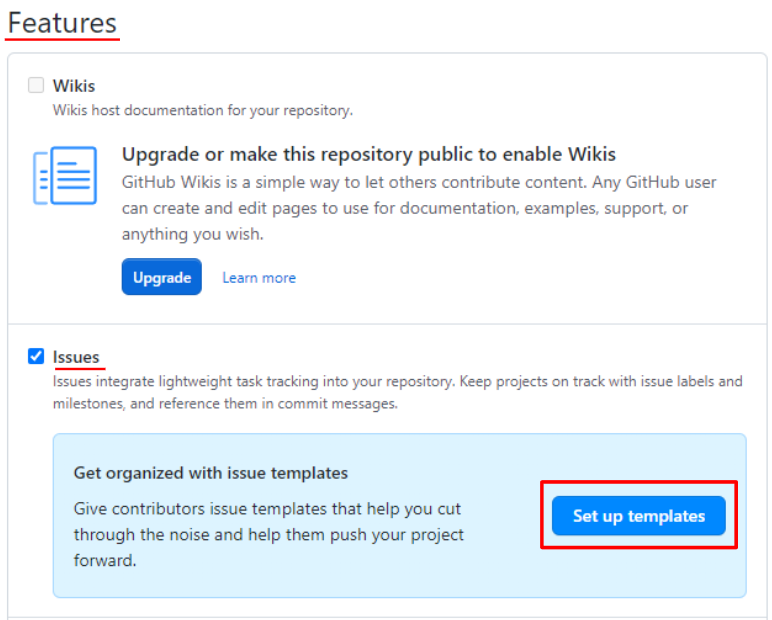Click the 'Give contributors issue templates' paragraph
The height and width of the screenshot is (620, 772).
269,534
